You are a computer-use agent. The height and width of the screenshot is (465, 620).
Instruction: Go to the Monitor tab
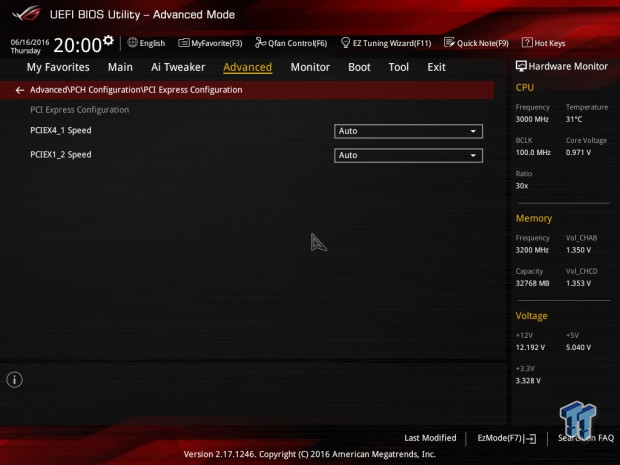click(310, 67)
